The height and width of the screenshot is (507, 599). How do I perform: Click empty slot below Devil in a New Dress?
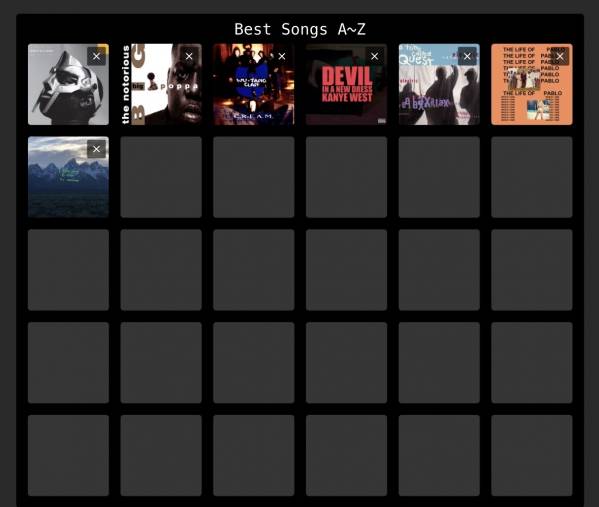(346, 177)
